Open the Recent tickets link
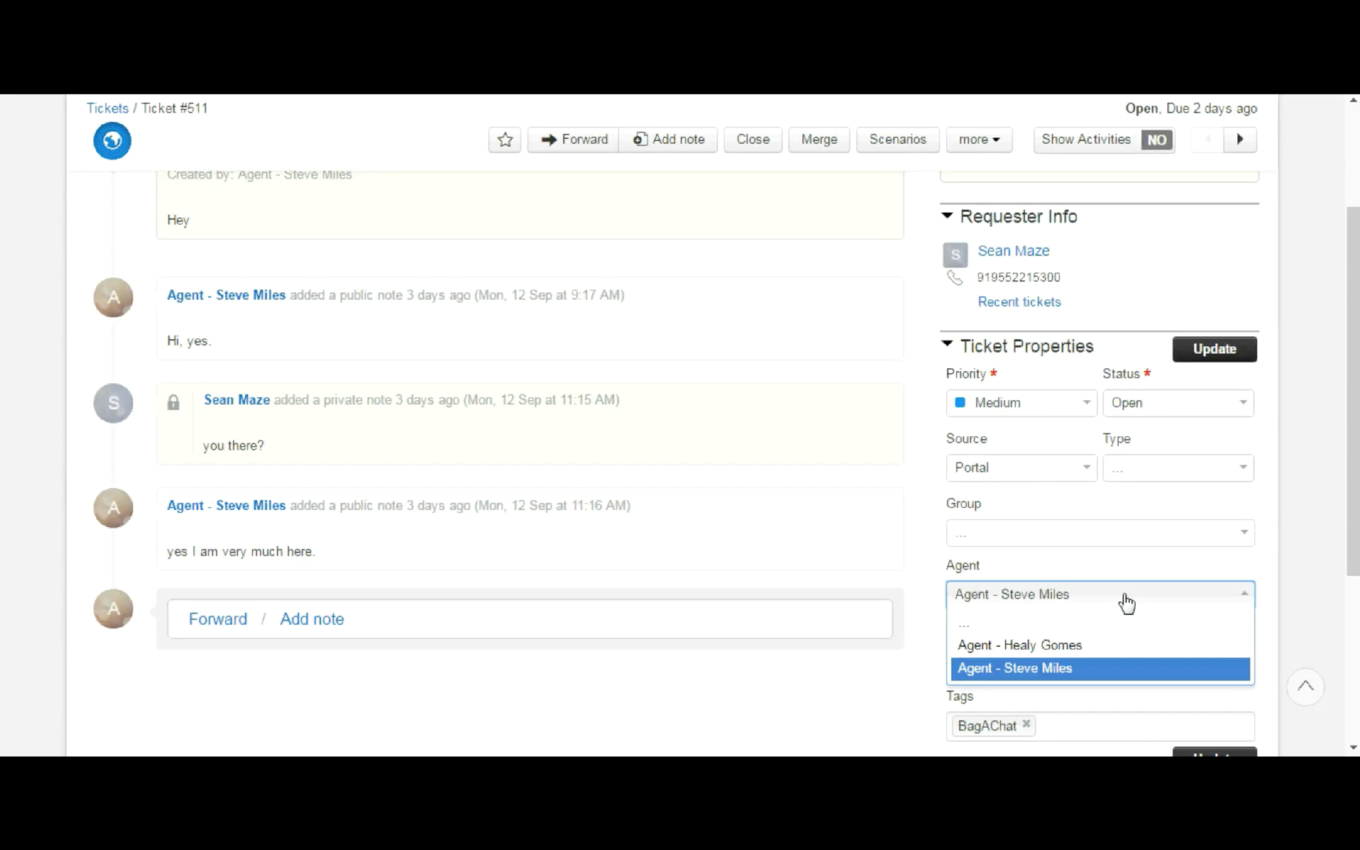 [x=1019, y=302]
